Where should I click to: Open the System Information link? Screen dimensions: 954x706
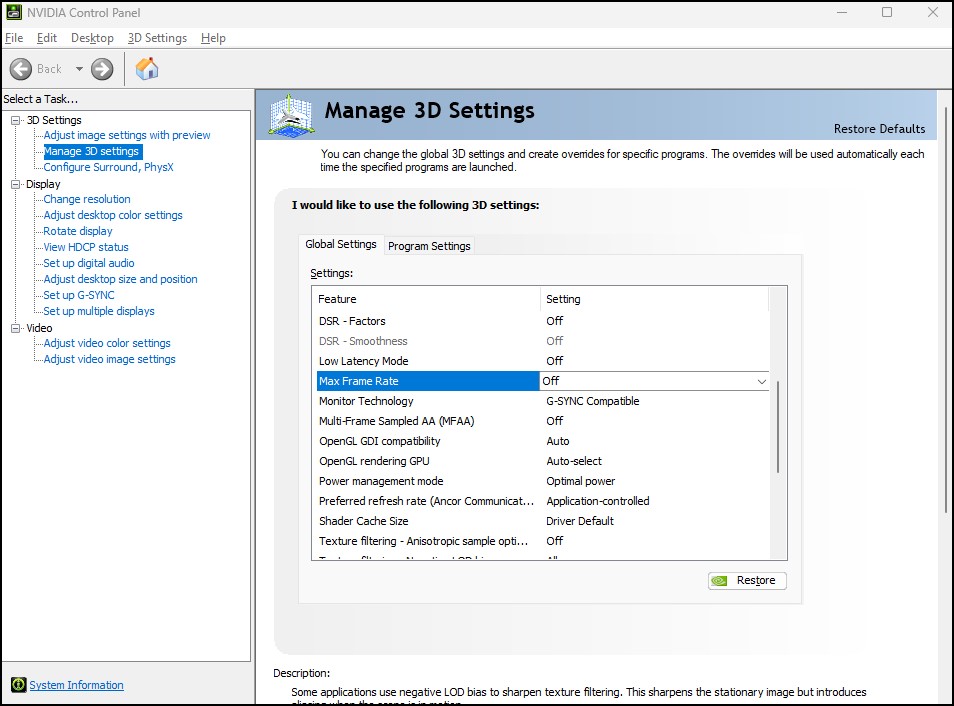point(76,685)
